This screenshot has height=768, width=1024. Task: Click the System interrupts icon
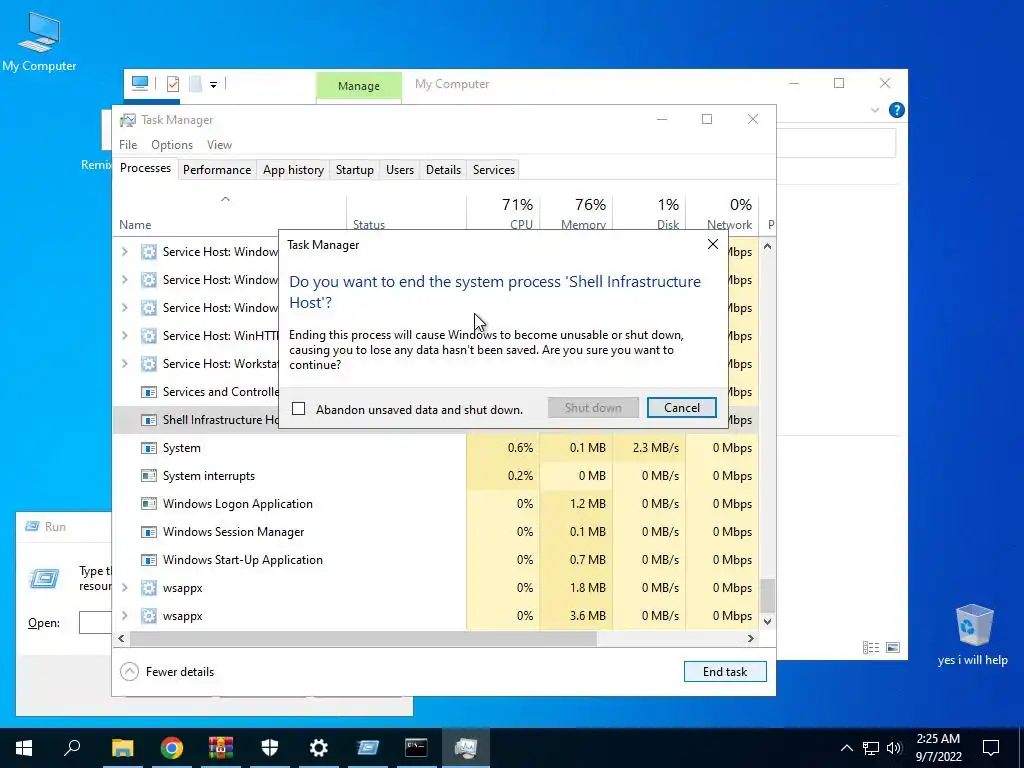[x=149, y=476]
